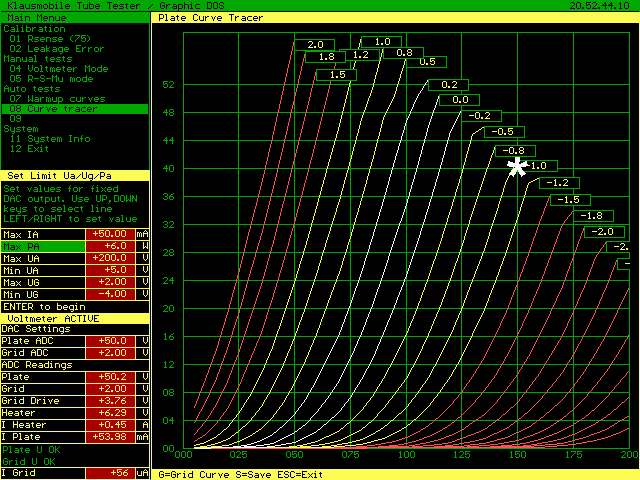Click the white asterisk cursor marker
This screenshot has width=640, height=480.
coord(517,167)
